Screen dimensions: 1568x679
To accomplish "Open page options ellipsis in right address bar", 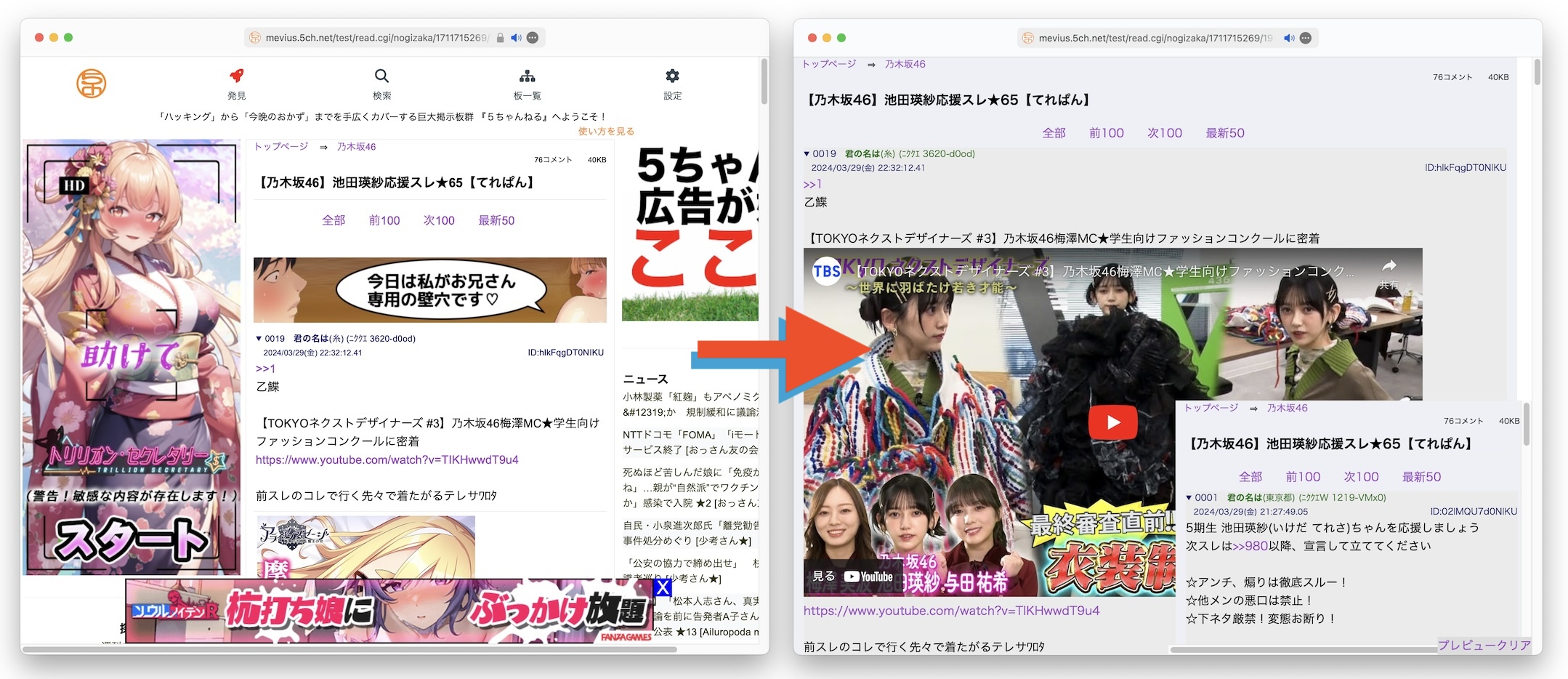I will (x=1306, y=38).
